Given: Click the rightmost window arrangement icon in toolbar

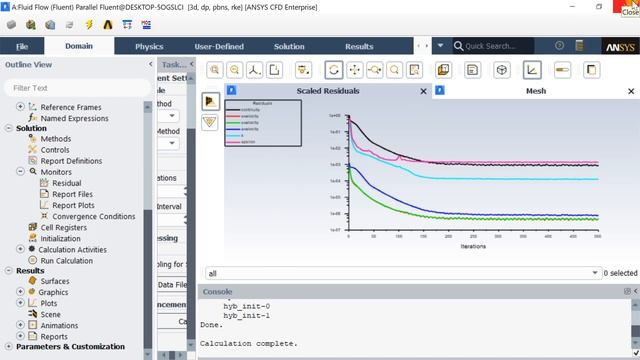Looking at the screenshot, I should coord(591,70).
